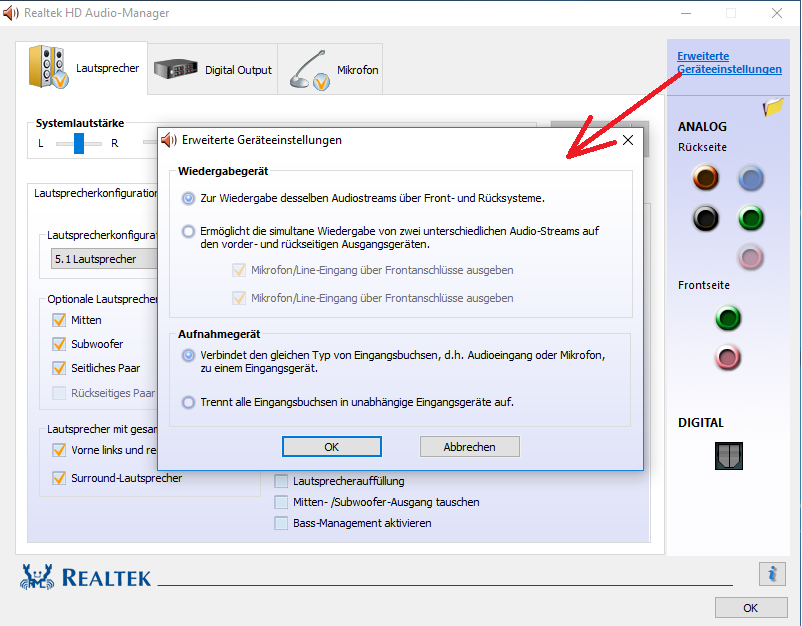802x626 pixels.
Task: Click the pink front-panel microphone jack
Action: point(727,357)
